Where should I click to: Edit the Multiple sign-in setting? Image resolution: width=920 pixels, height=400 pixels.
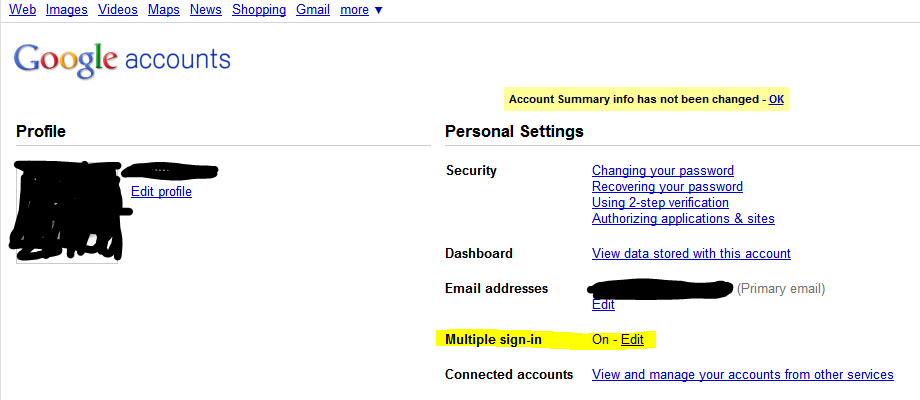pyautogui.click(x=632, y=340)
